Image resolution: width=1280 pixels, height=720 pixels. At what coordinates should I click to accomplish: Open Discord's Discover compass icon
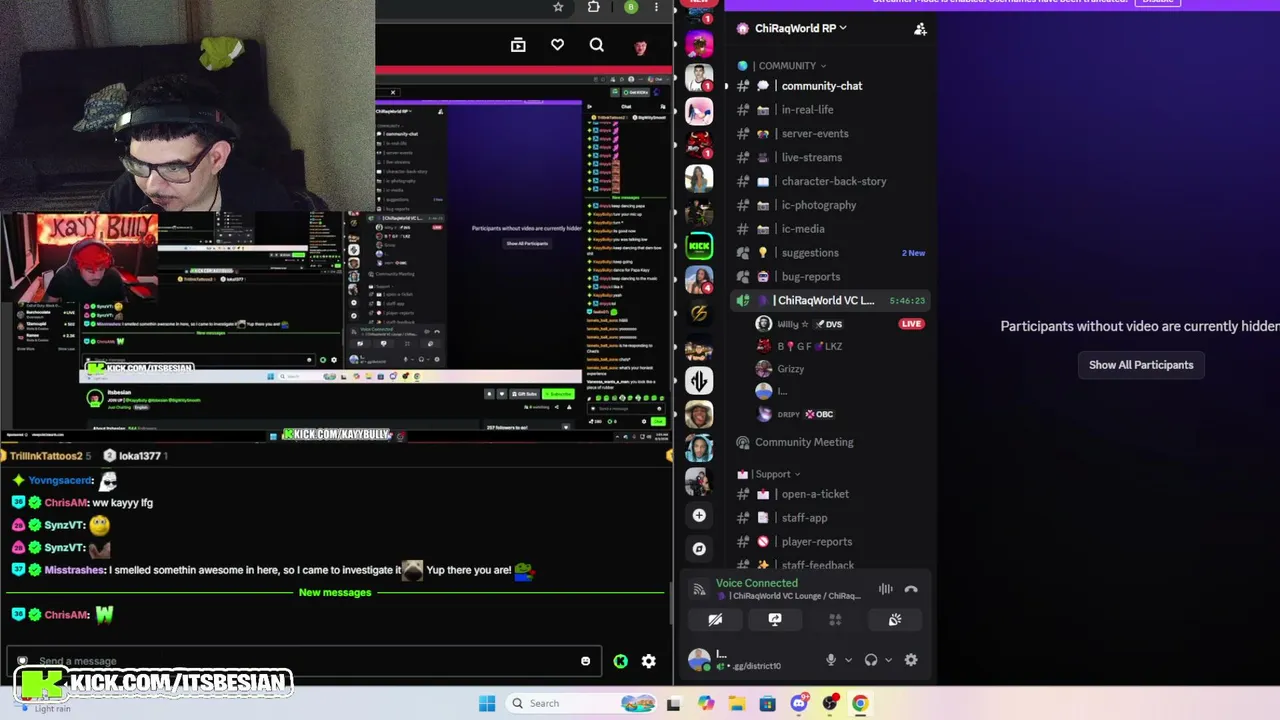click(x=699, y=548)
